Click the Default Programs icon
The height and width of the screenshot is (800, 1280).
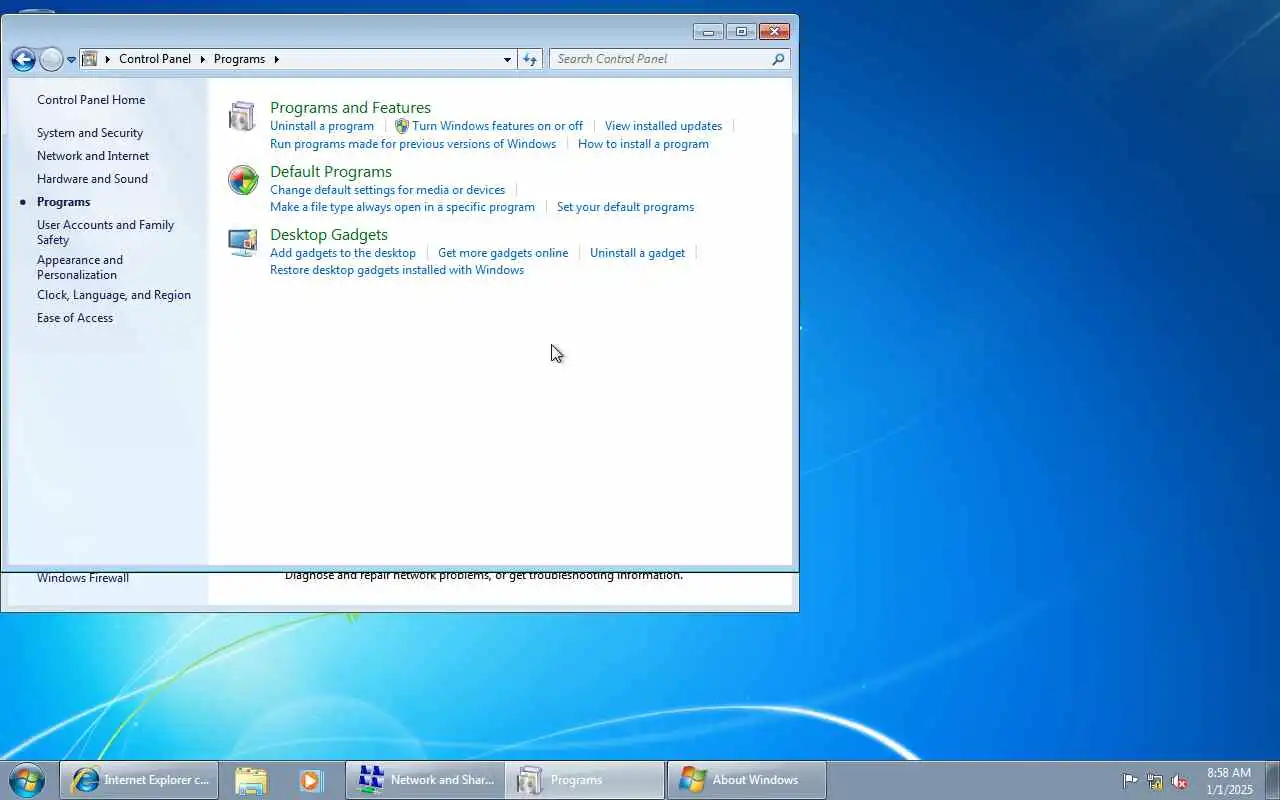(242, 180)
